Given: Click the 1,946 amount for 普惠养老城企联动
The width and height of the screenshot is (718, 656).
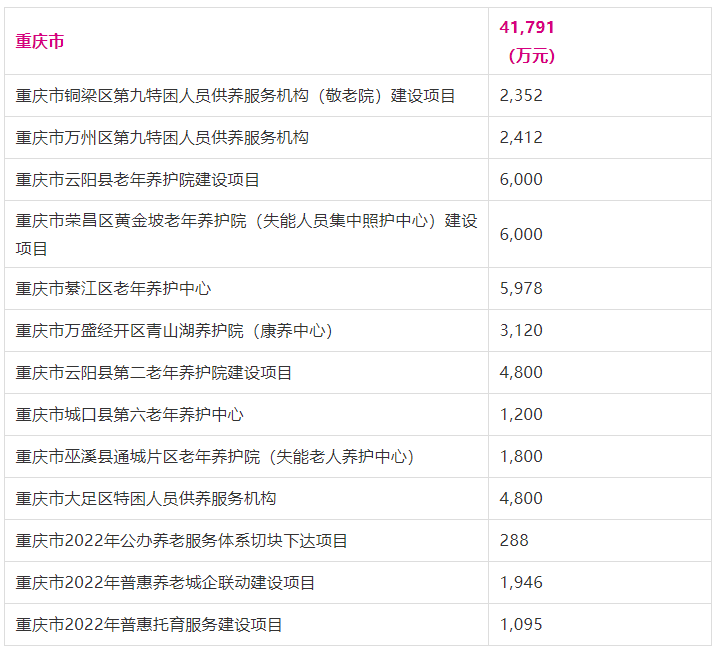Looking at the screenshot, I should click(521, 582).
